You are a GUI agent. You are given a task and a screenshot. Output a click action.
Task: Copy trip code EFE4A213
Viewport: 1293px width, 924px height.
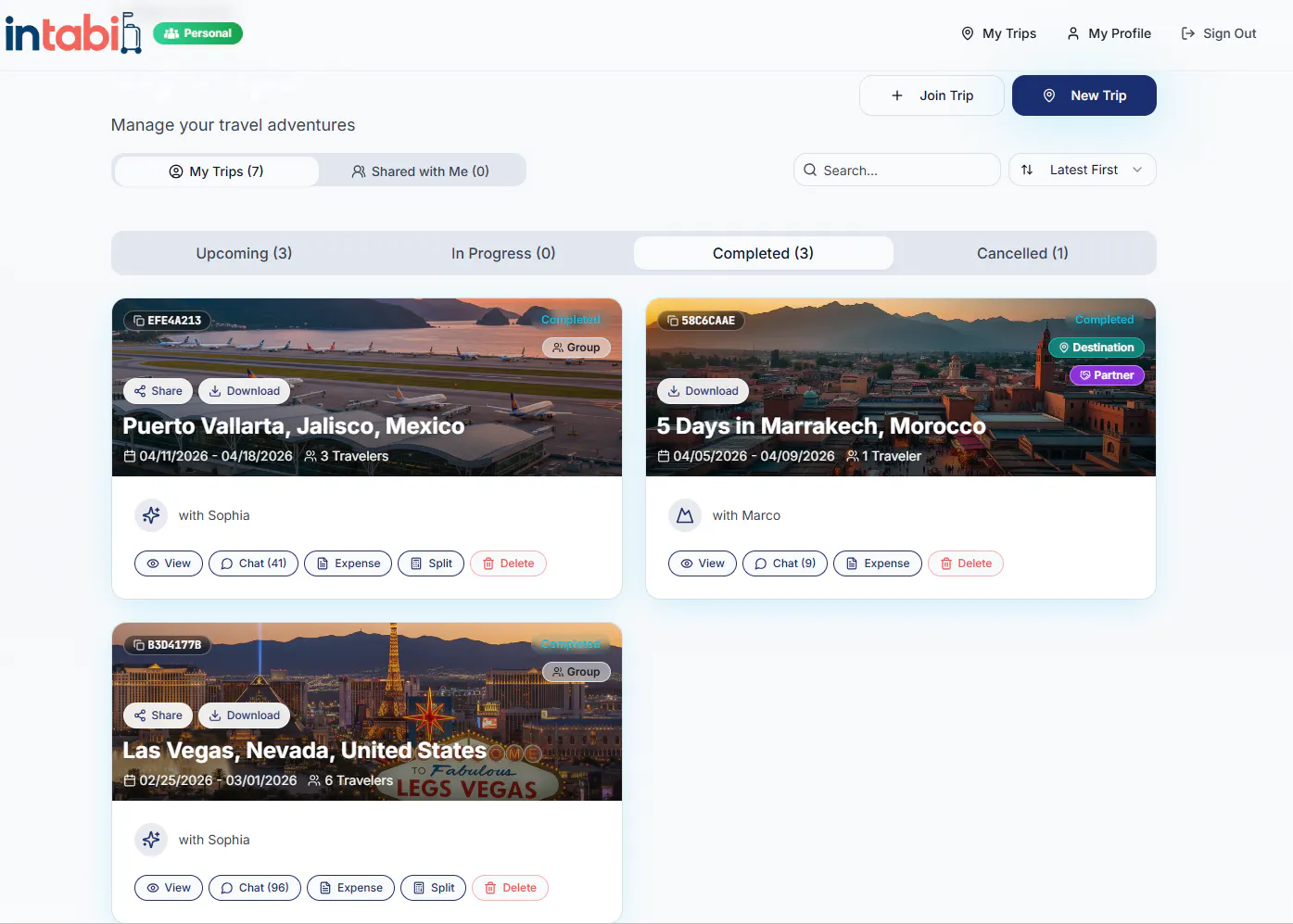(167, 321)
